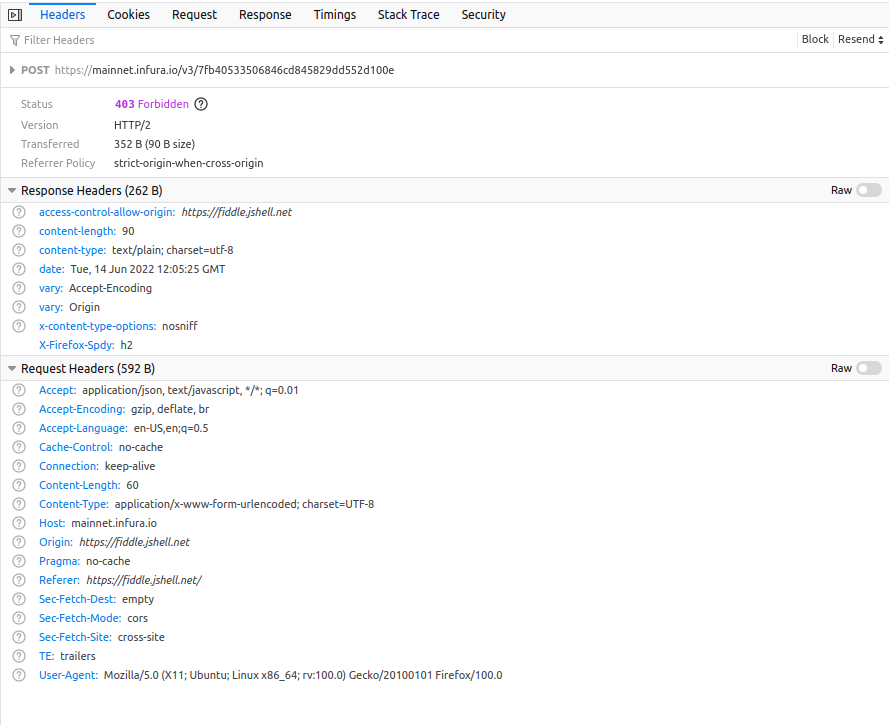
Task: Toggle Raw view for Request Headers
Action: coord(867,368)
